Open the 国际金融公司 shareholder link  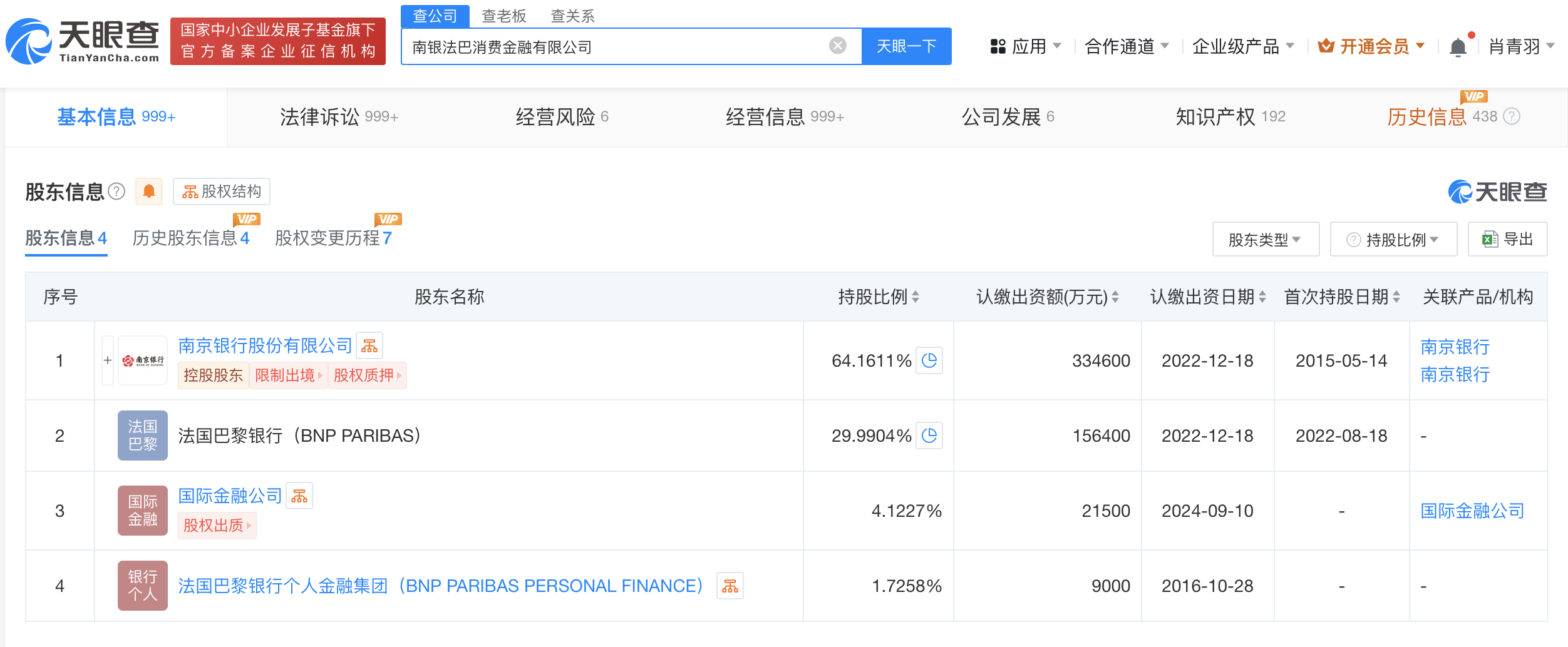pyautogui.click(x=230, y=496)
